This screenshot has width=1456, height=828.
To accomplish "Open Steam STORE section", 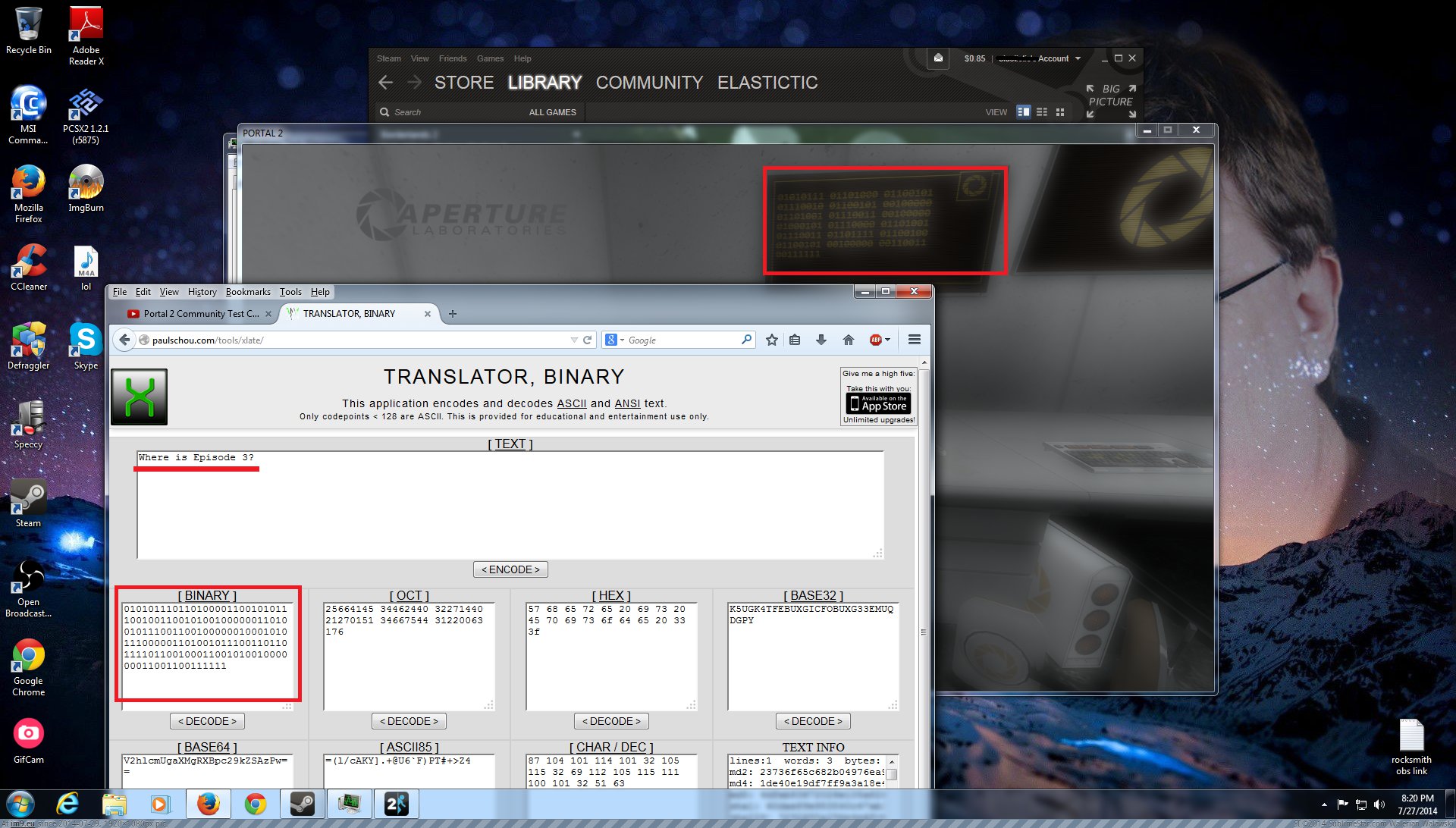I will coord(464,83).
